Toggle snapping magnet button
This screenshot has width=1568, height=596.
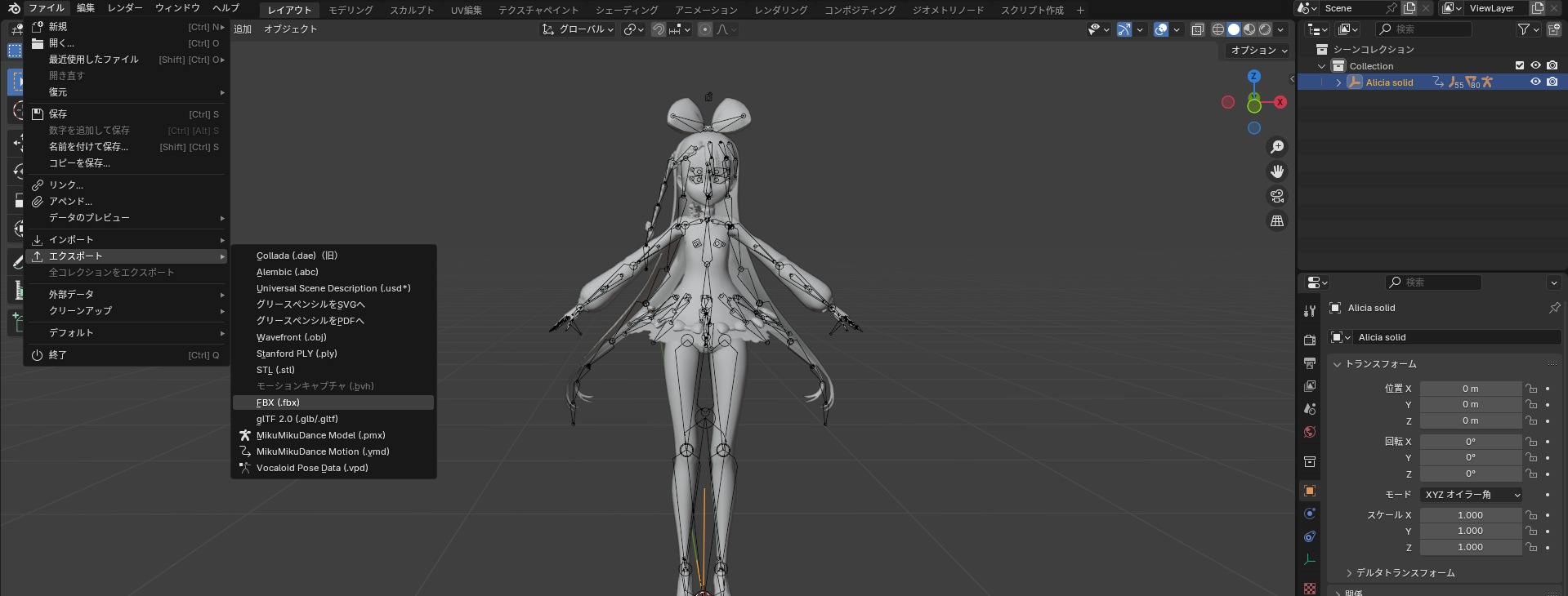click(x=659, y=29)
